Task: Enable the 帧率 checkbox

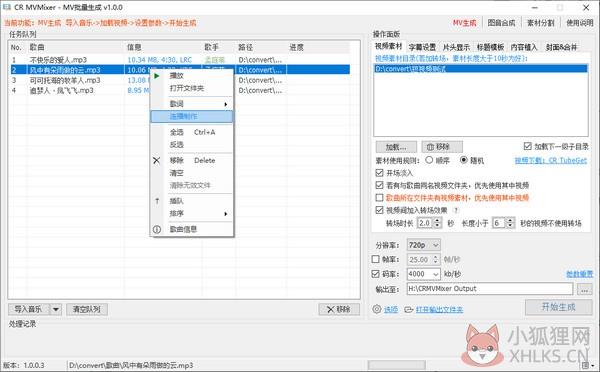Action: [375, 259]
